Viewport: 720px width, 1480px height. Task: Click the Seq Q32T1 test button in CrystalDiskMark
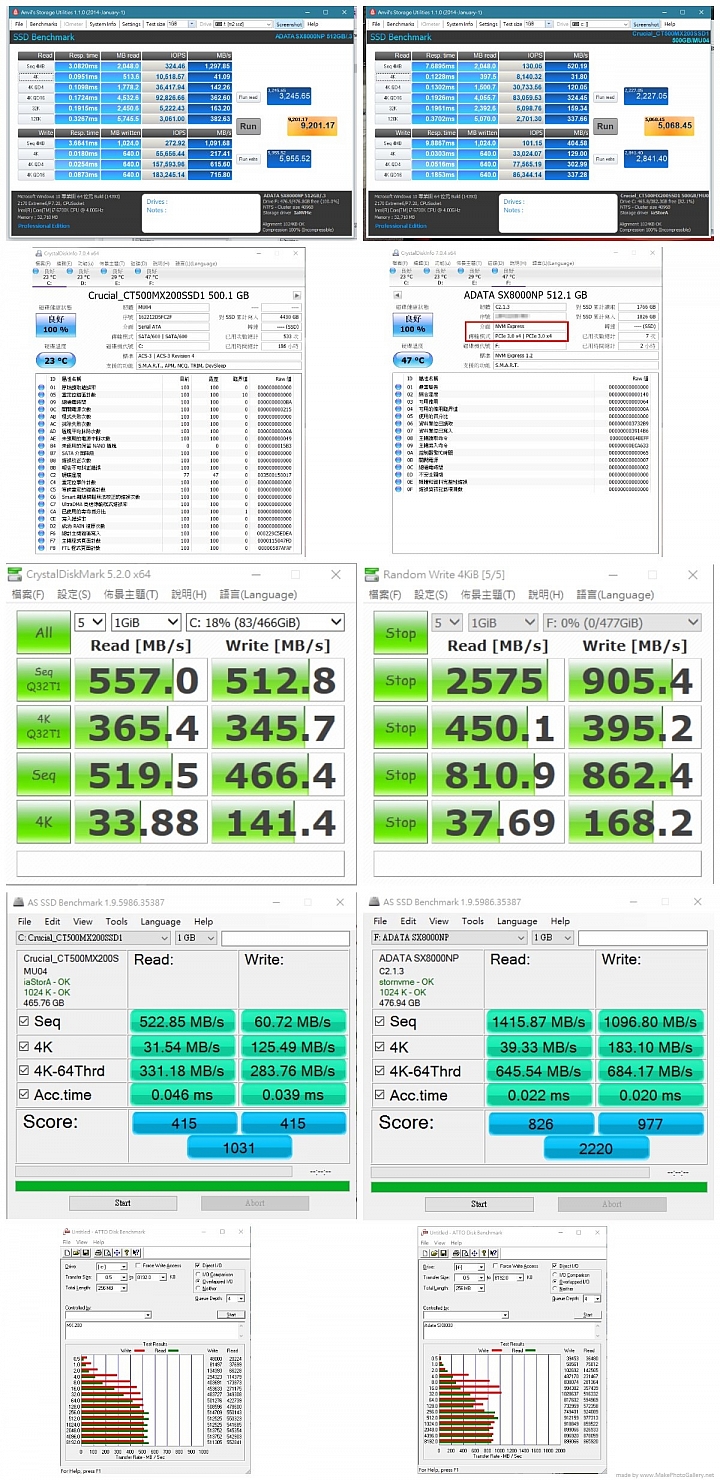pos(44,680)
